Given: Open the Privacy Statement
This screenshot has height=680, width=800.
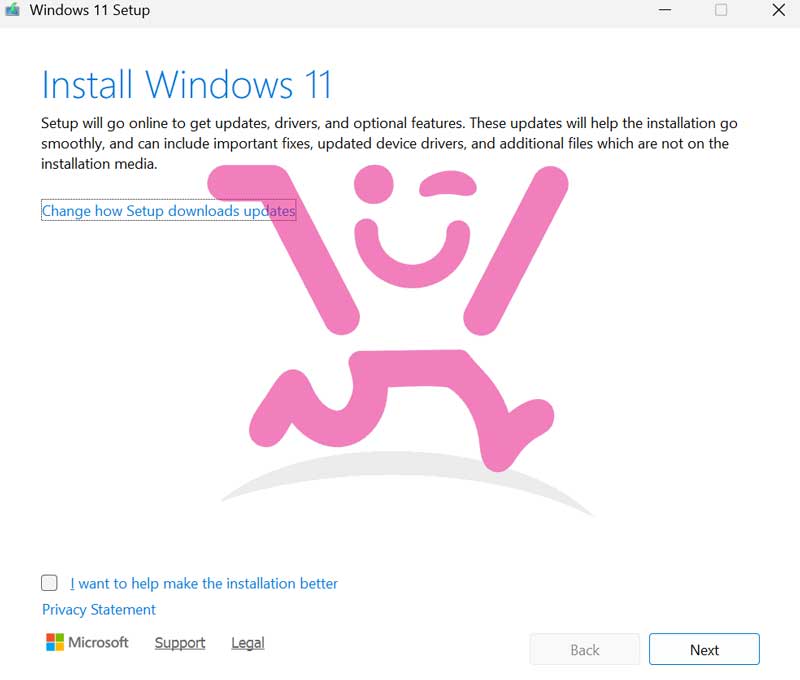Looking at the screenshot, I should (97, 609).
